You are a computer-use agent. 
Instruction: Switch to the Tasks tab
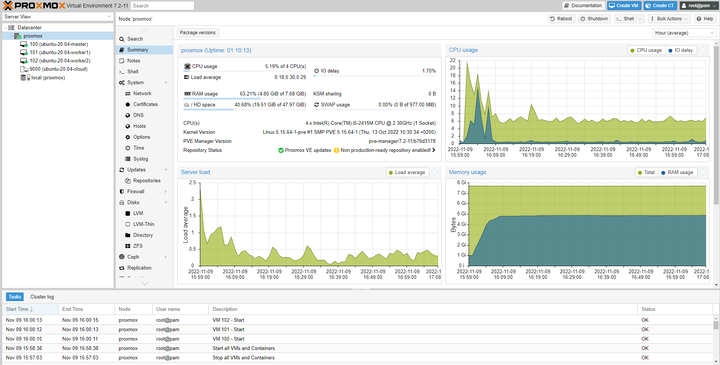pos(15,297)
